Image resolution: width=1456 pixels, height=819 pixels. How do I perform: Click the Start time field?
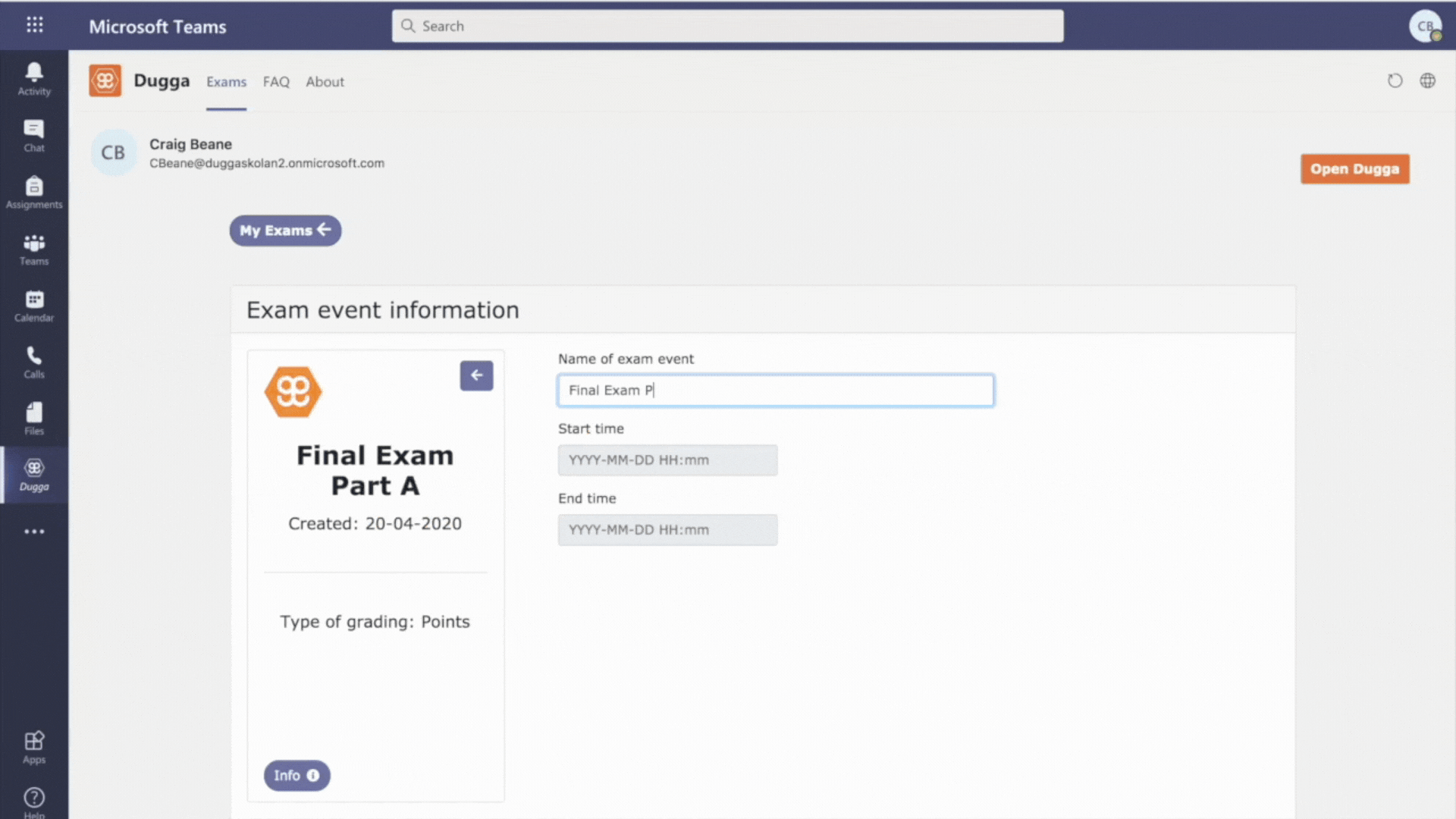point(667,460)
